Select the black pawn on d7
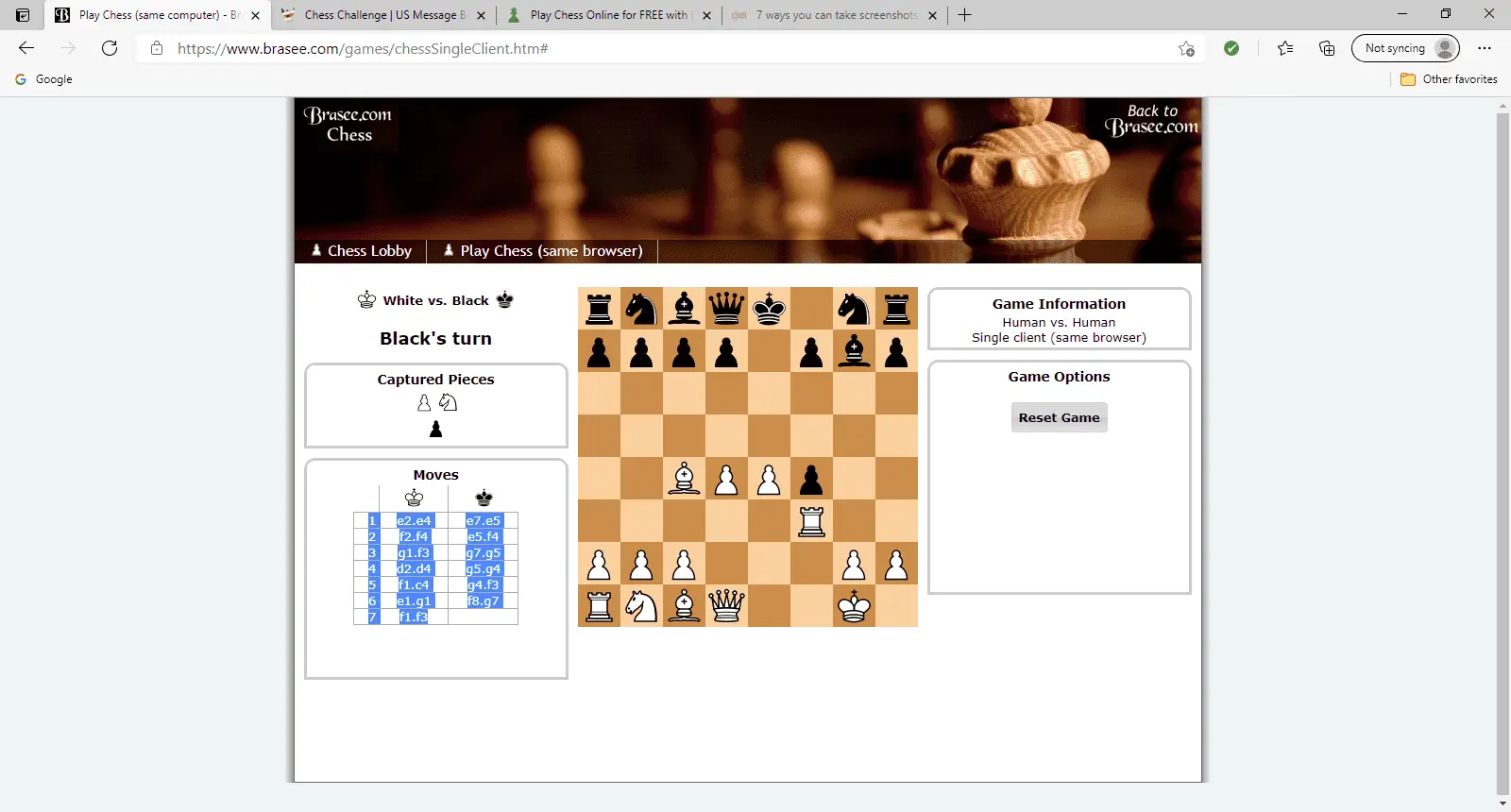The image size is (1511, 812). 726,351
